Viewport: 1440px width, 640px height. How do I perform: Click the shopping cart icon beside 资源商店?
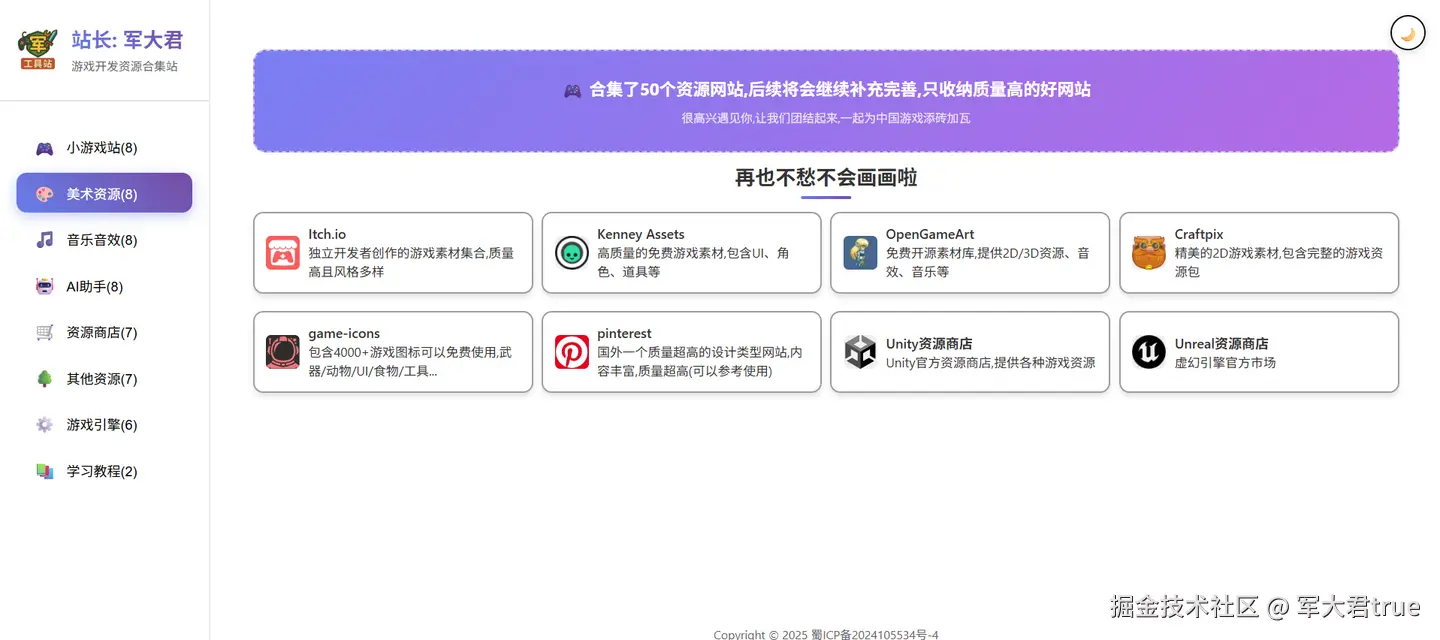[x=45, y=332]
